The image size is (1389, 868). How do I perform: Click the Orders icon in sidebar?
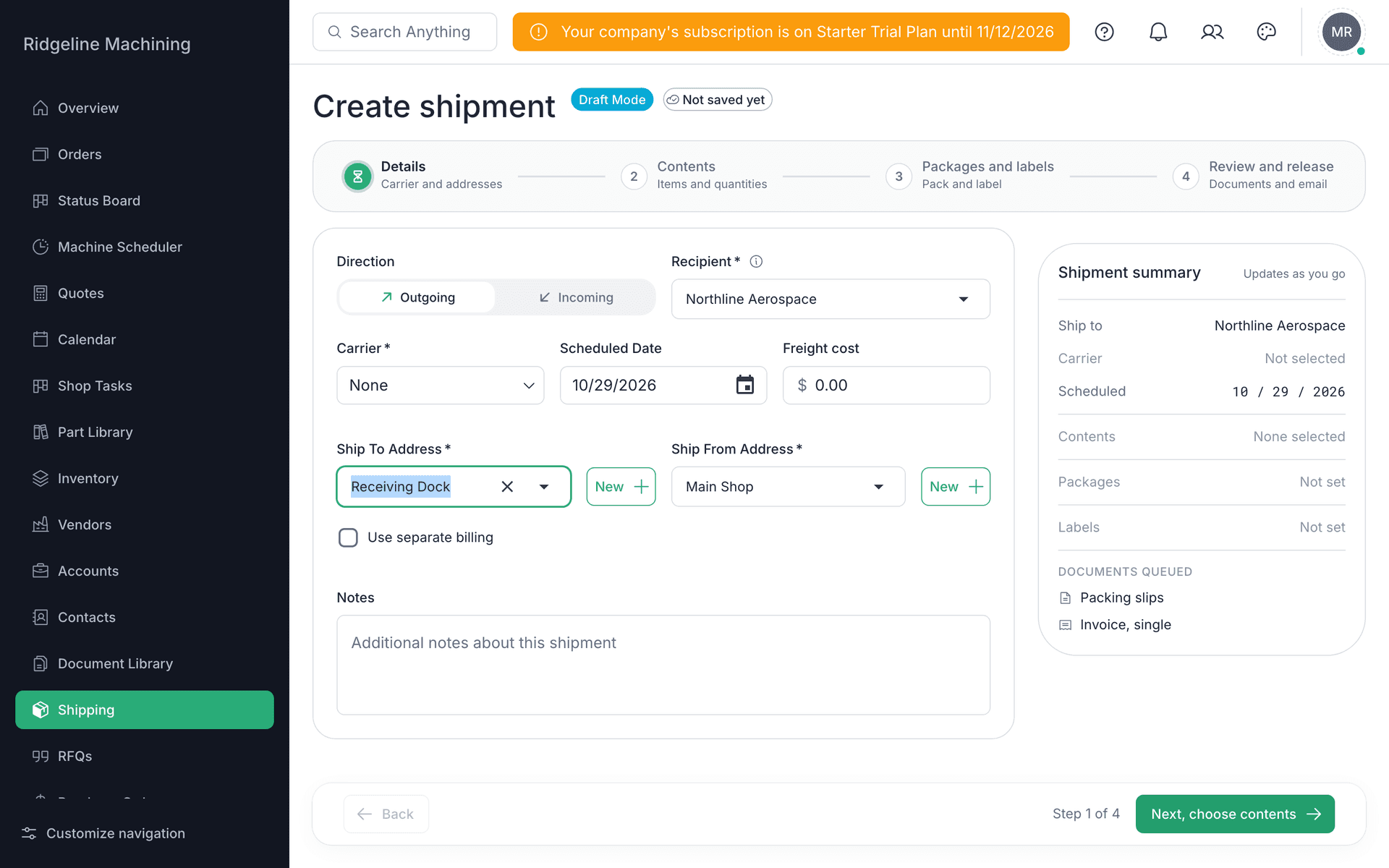click(41, 154)
